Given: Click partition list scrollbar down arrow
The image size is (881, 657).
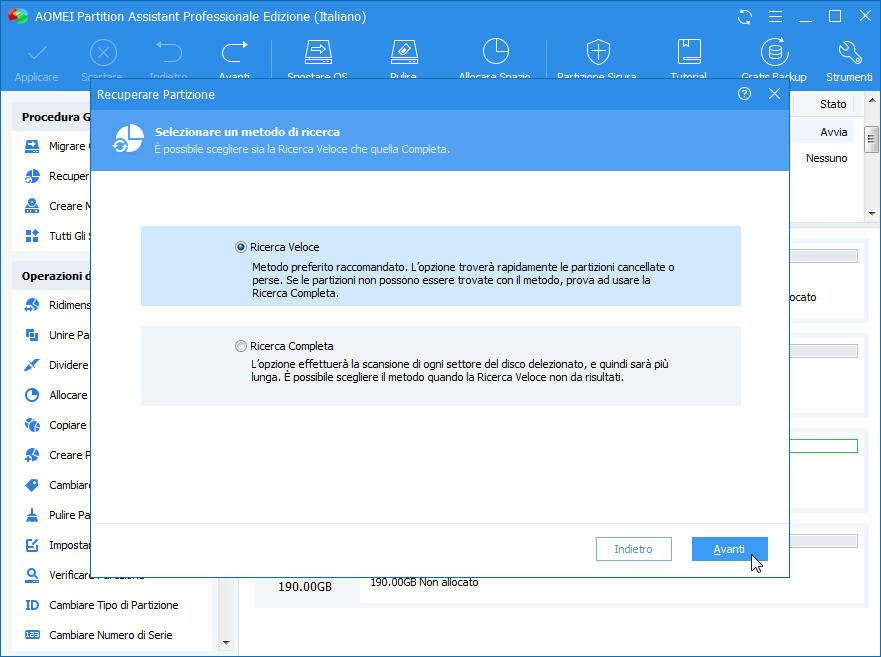Looking at the screenshot, I should 872,213.
